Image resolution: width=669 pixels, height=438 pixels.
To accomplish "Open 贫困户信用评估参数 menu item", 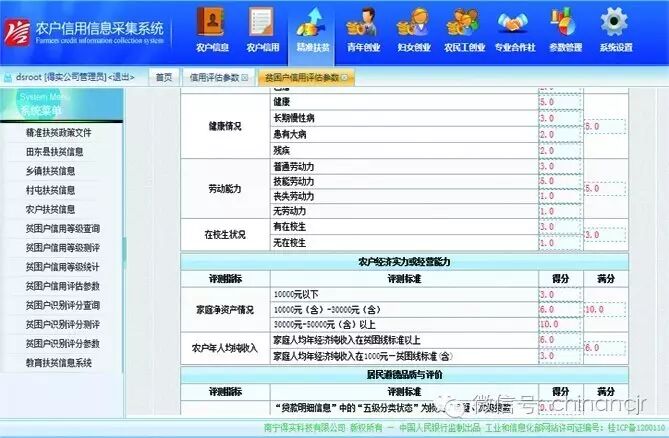I will pyautogui.click(x=63, y=286).
